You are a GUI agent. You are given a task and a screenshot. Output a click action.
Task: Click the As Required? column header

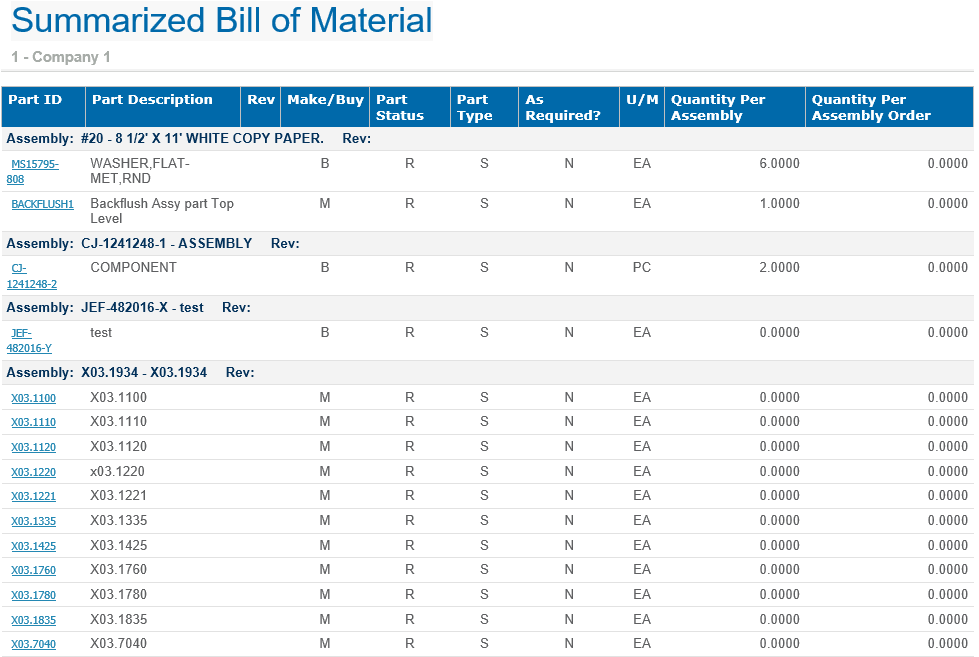[x=562, y=107]
